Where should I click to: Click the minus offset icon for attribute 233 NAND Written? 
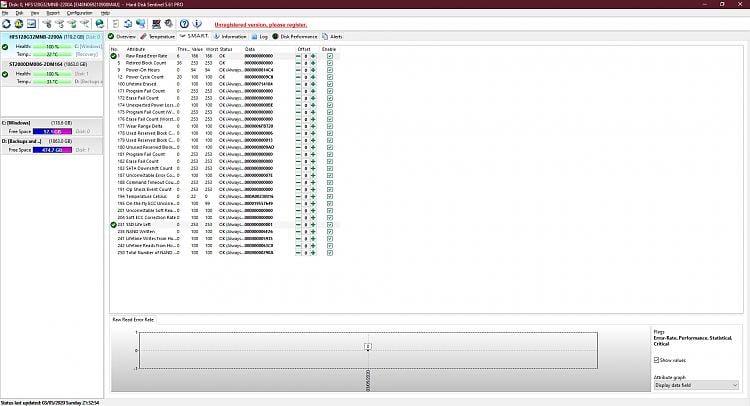coord(298,232)
